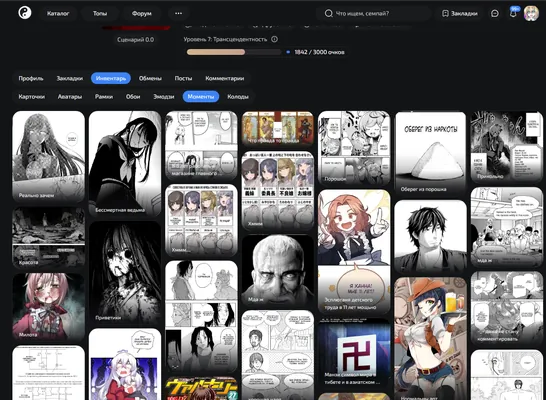Select the Карточки inventory filter
This screenshot has height=400, width=546.
tap(32, 96)
